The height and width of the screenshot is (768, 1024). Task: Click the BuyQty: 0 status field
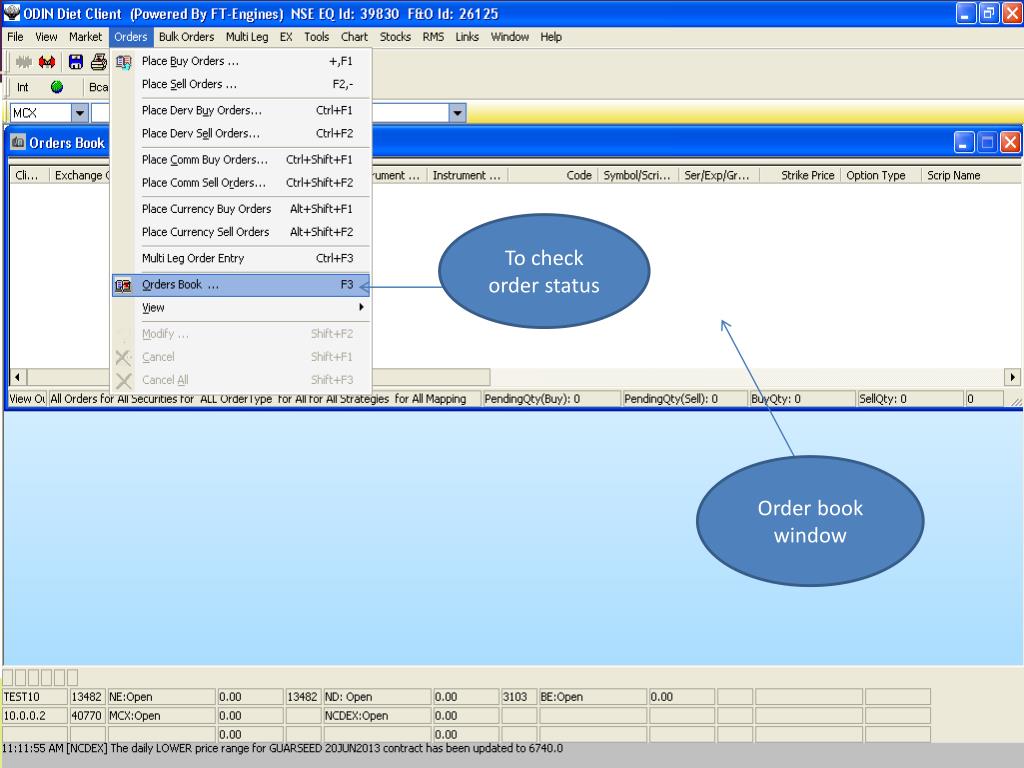pyautogui.click(x=802, y=398)
